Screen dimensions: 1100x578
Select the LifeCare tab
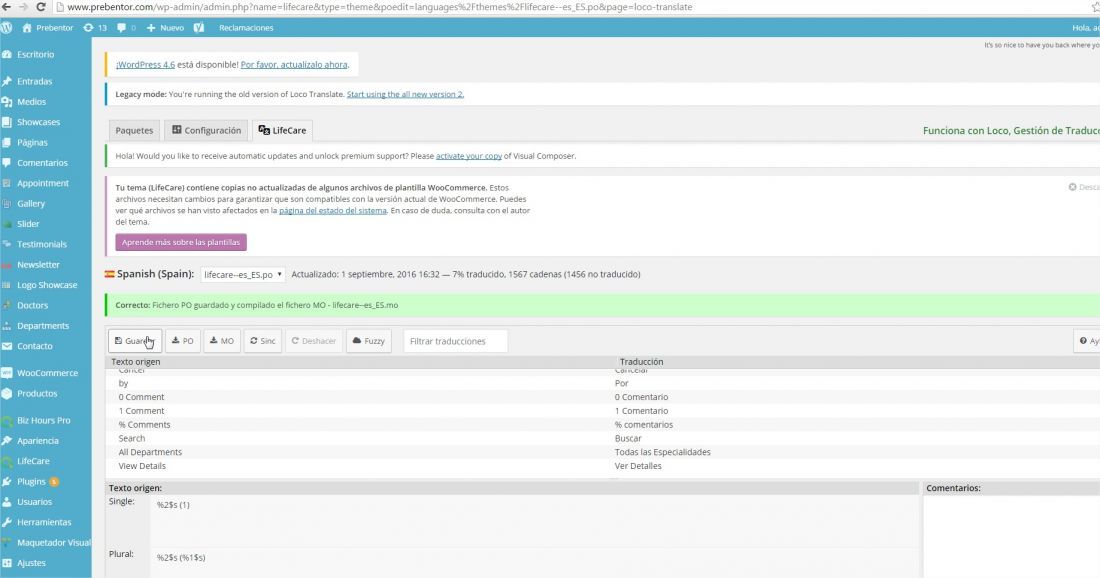click(282, 130)
